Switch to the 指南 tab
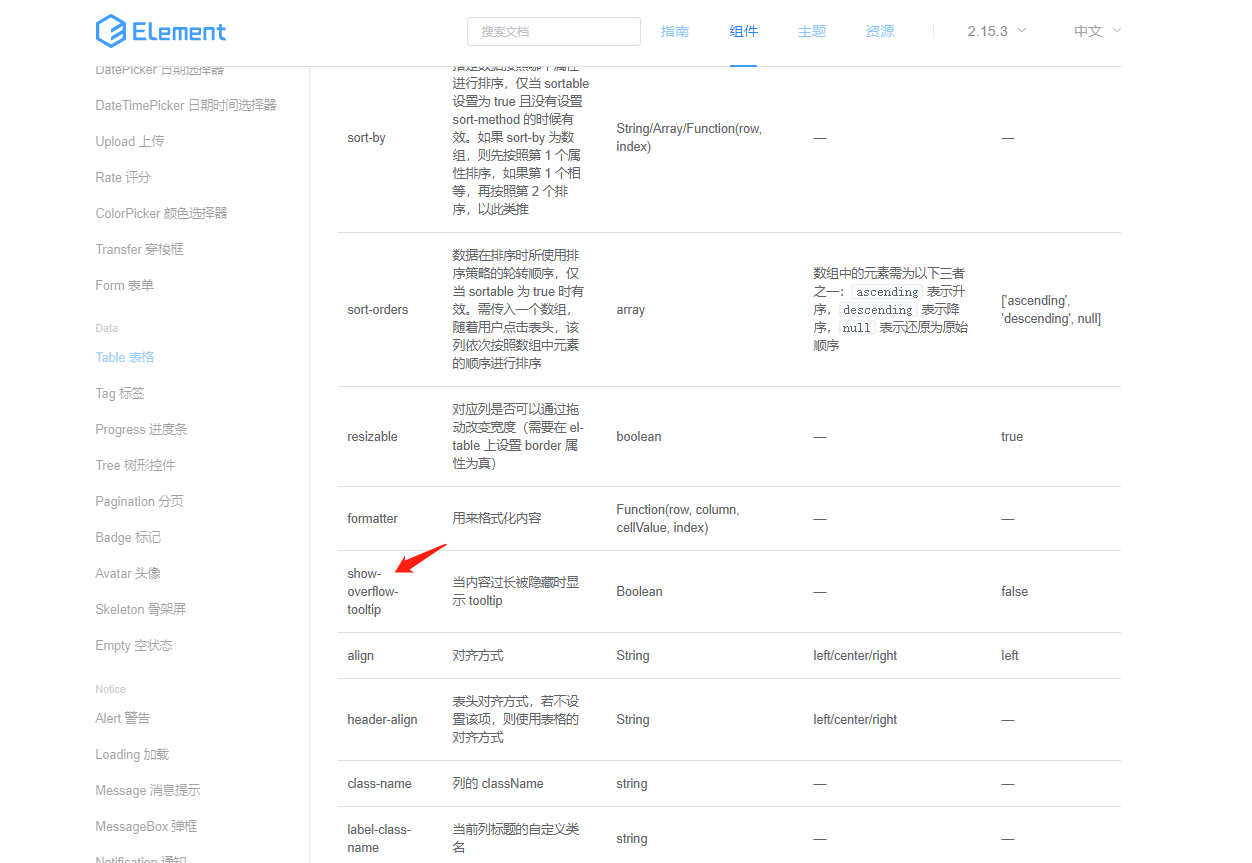The height and width of the screenshot is (863, 1252). click(675, 31)
